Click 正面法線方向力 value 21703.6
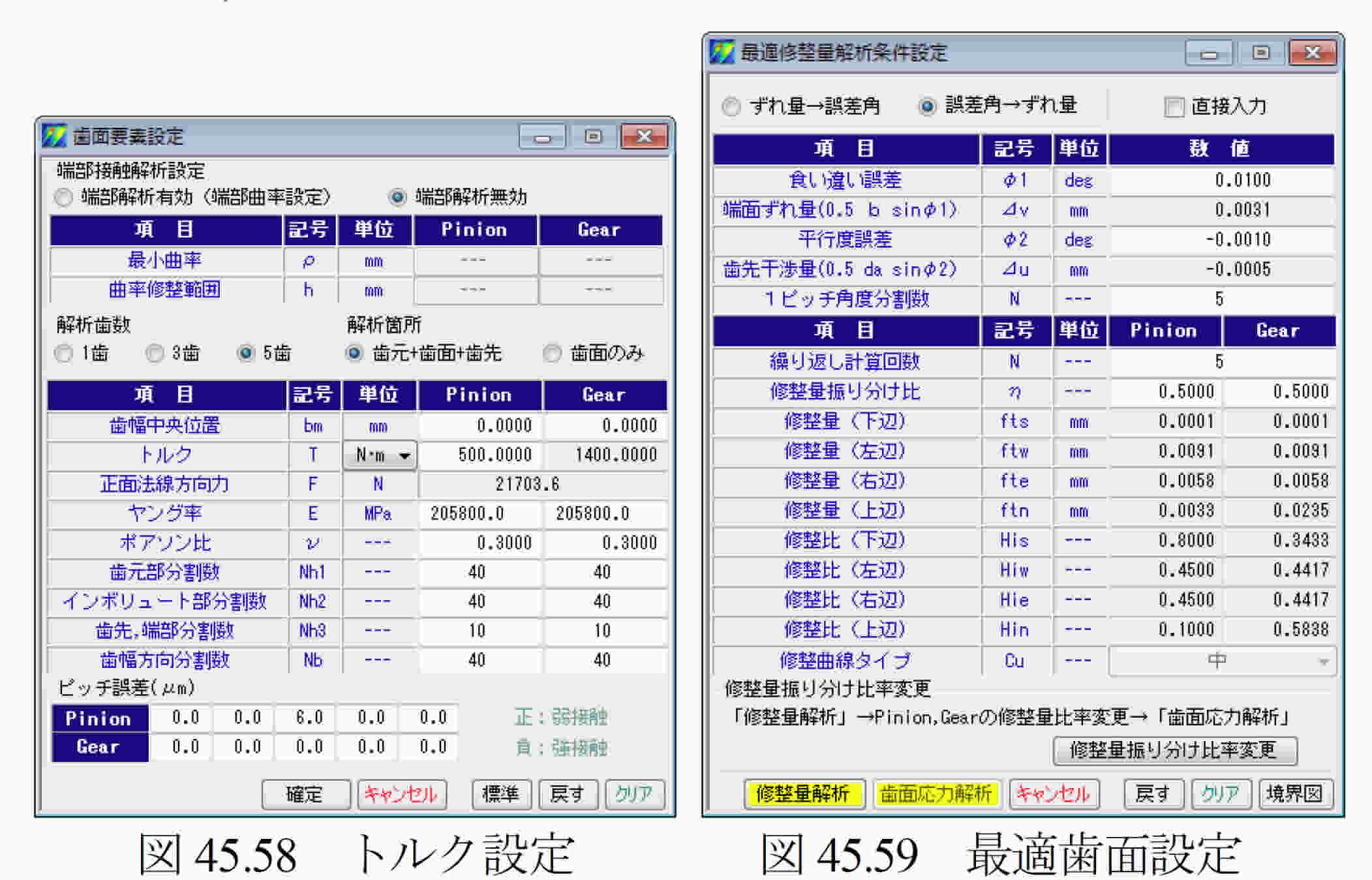 543,484
